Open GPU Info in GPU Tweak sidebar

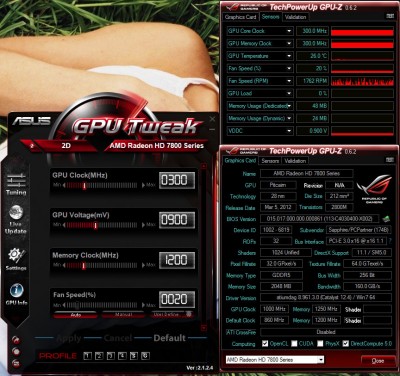(x=16, y=294)
